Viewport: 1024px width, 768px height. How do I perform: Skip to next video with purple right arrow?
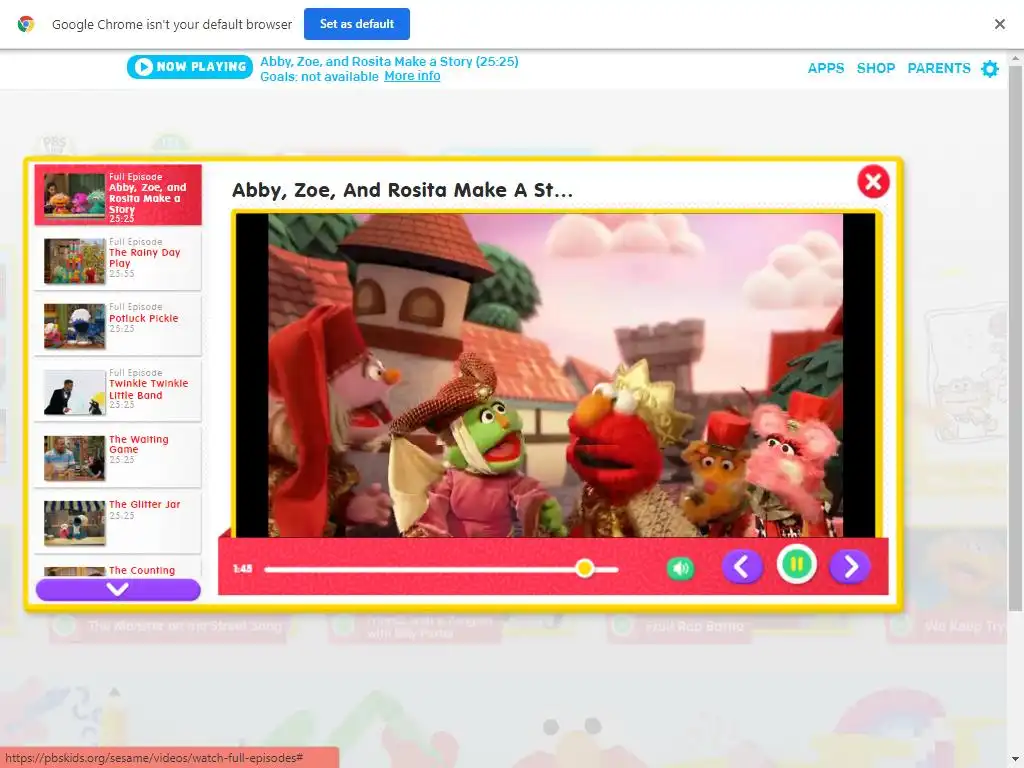tap(850, 566)
